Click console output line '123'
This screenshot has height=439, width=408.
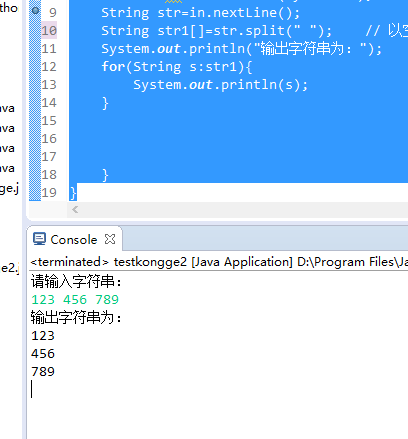point(43,336)
